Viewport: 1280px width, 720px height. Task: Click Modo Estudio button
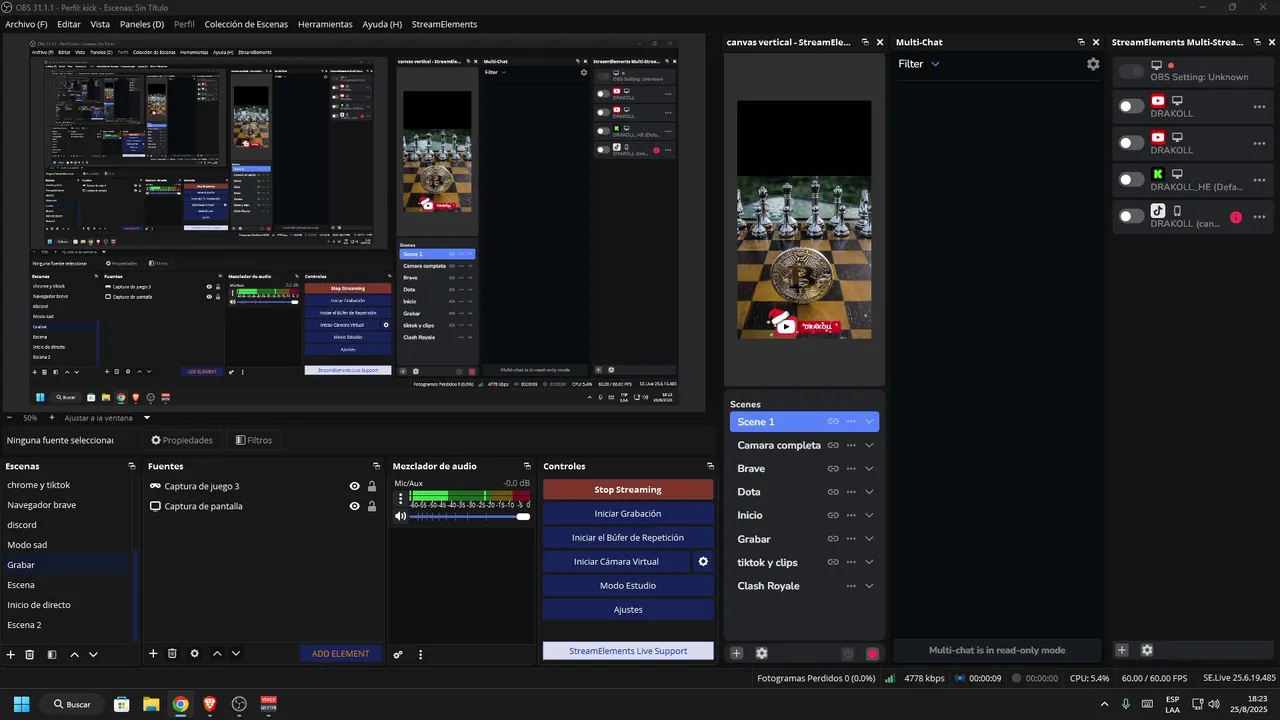click(x=628, y=585)
